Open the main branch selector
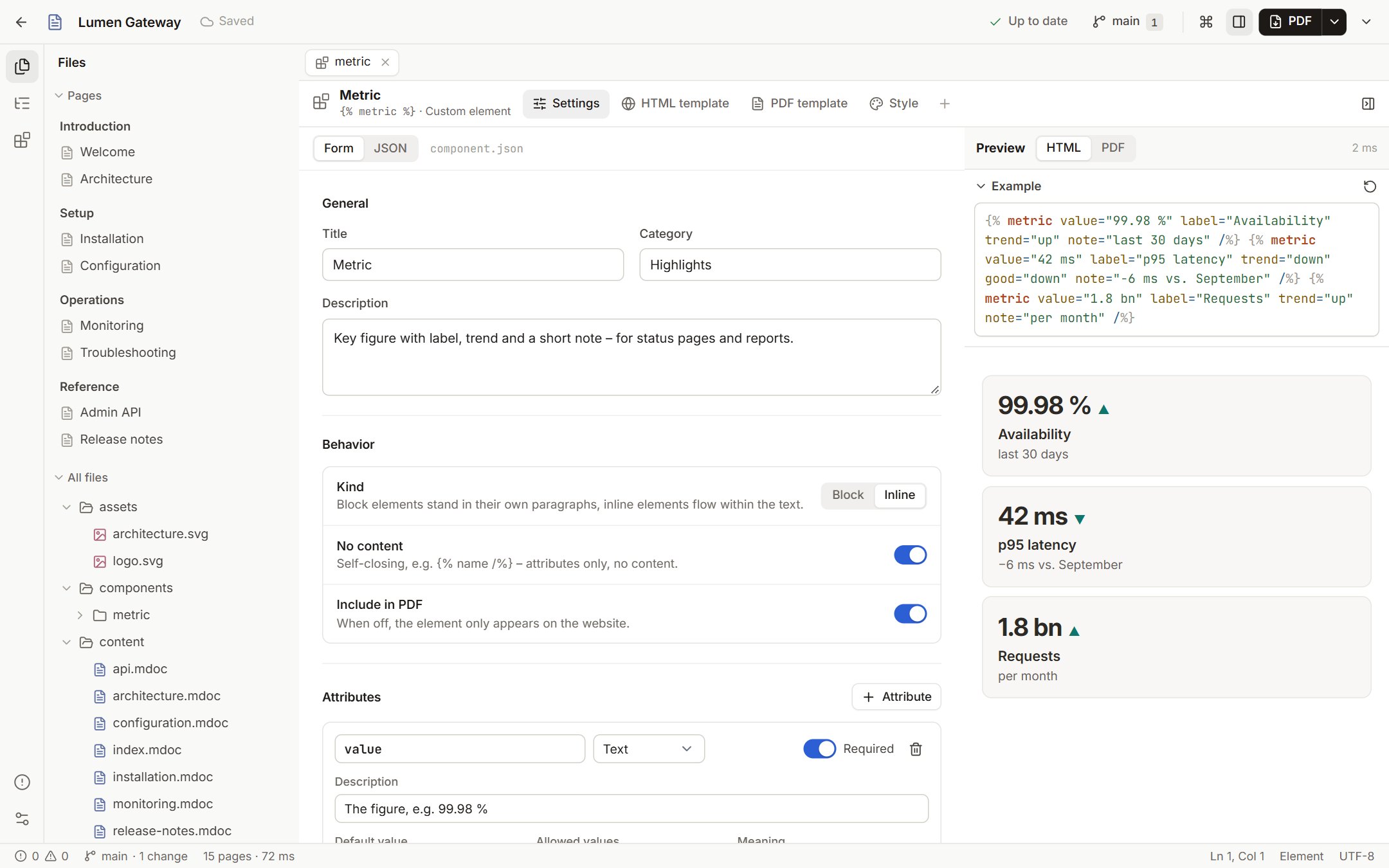This screenshot has width=1389, height=868. (1127, 22)
